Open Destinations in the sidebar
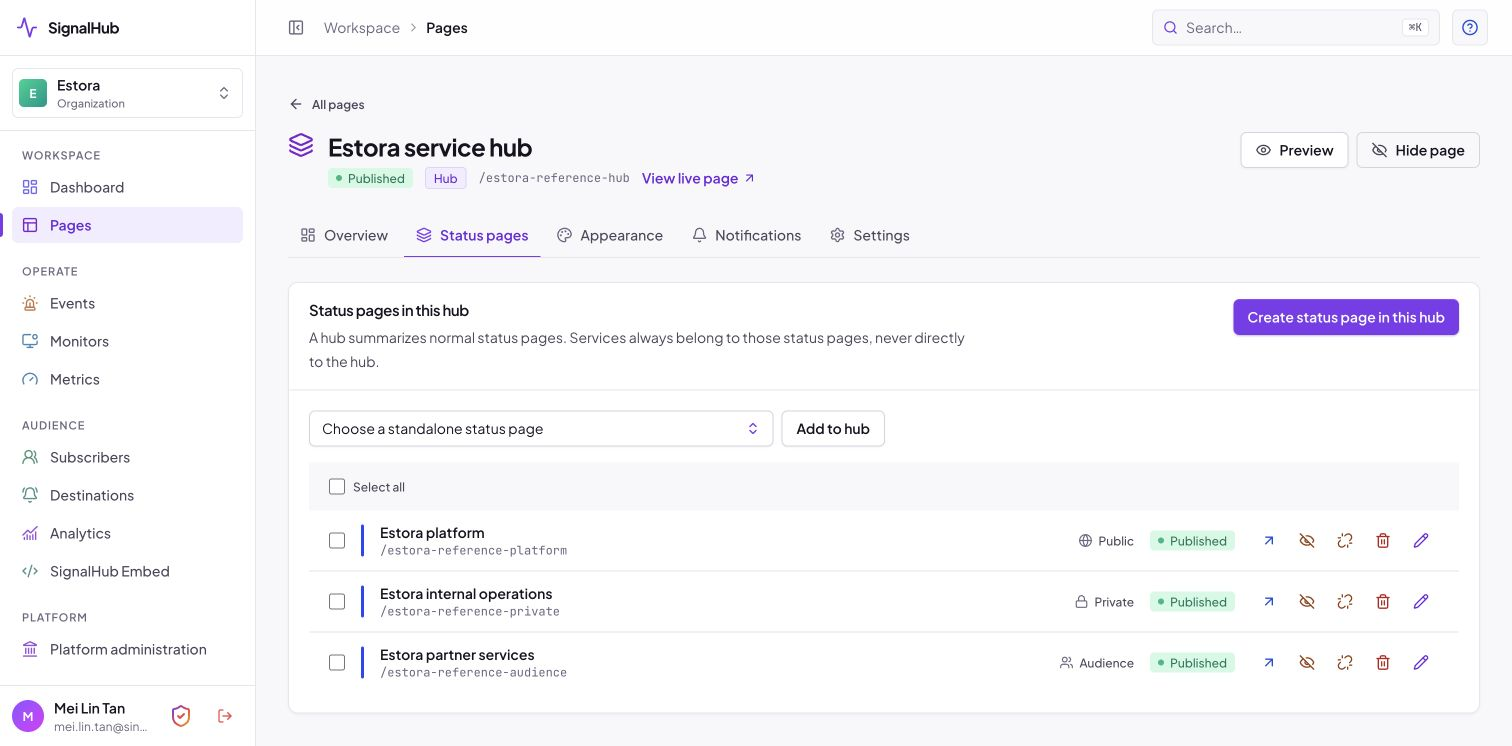Viewport: 1512px width, 746px height. 127,495
